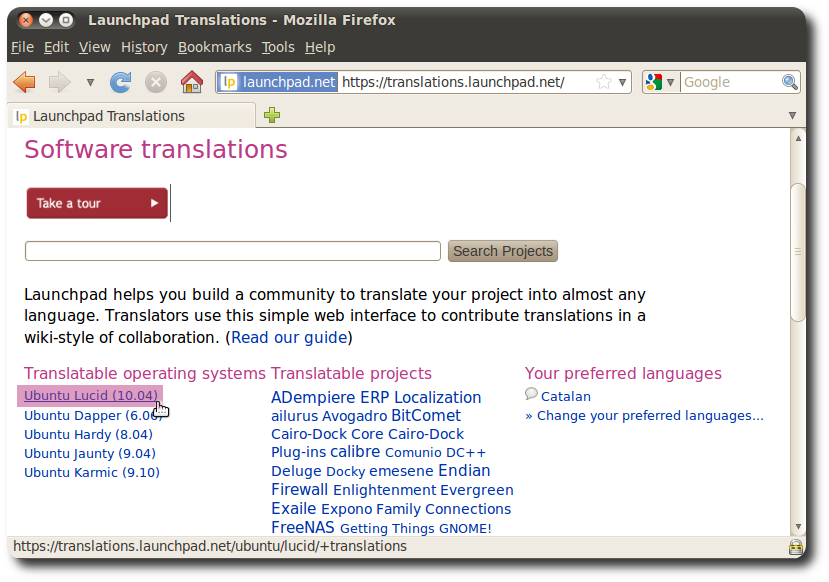This screenshot has height=582, width=829.
Task: Open the BitComet project link
Action: point(426,415)
